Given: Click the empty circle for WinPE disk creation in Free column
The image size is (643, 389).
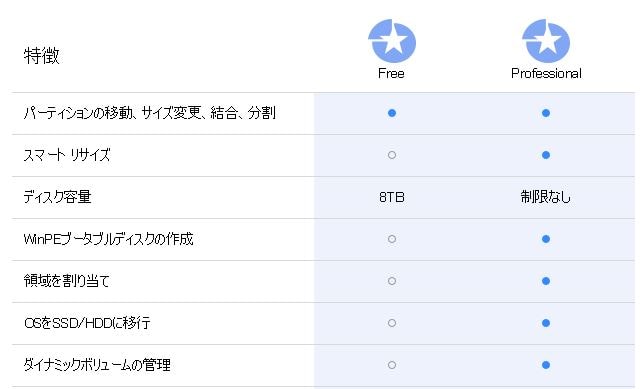Looking at the screenshot, I should (392, 239).
